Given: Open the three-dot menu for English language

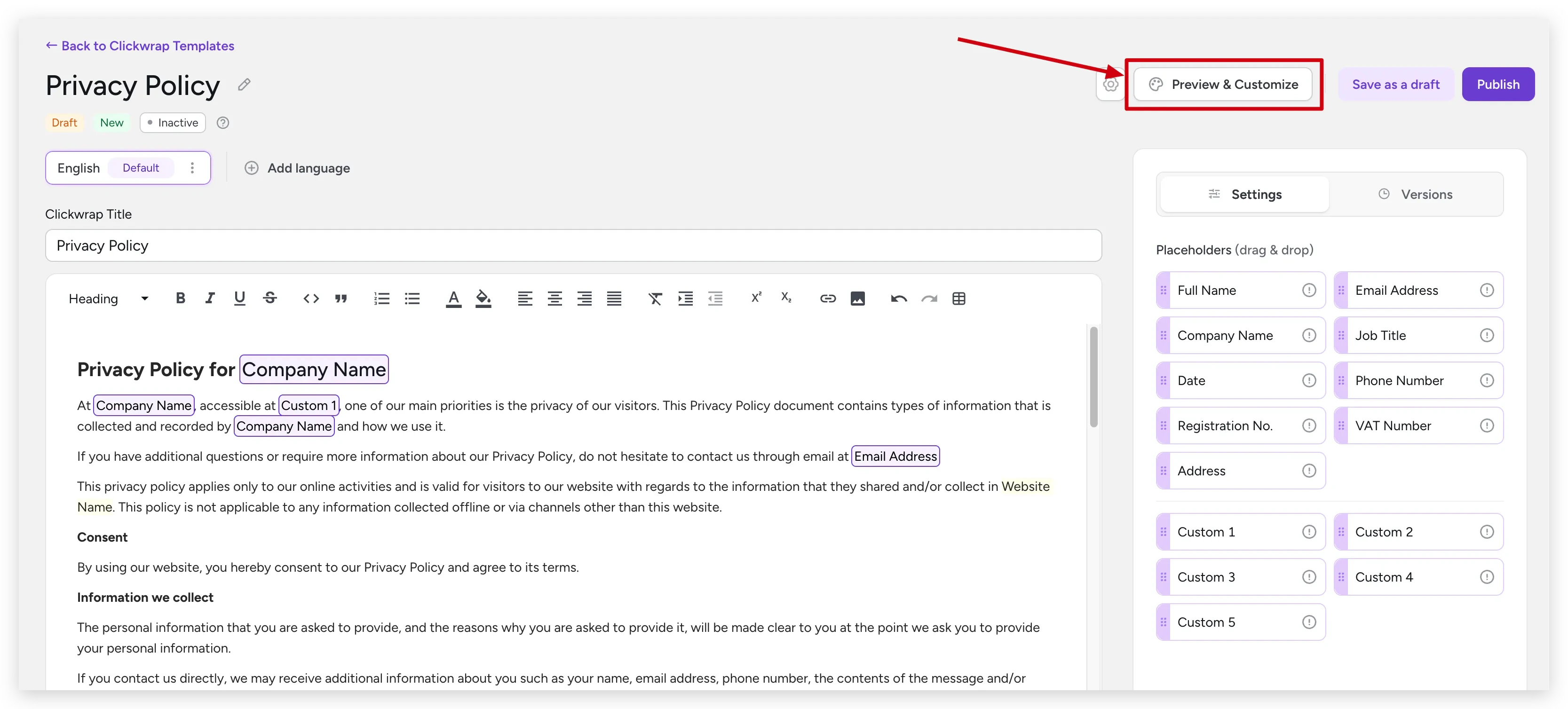Looking at the screenshot, I should [192, 167].
